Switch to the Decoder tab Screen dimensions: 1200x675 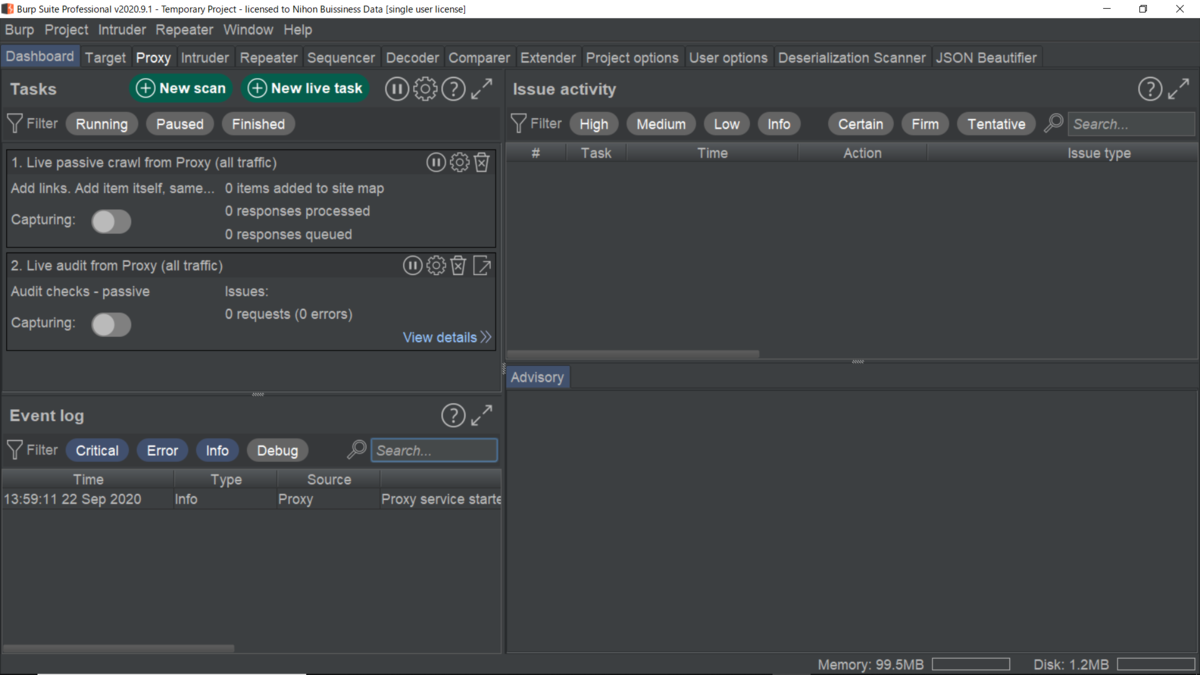click(412, 57)
